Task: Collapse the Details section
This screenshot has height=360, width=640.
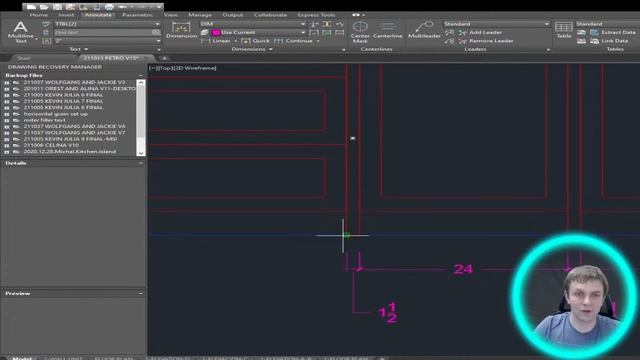Action: click(141, 163)
